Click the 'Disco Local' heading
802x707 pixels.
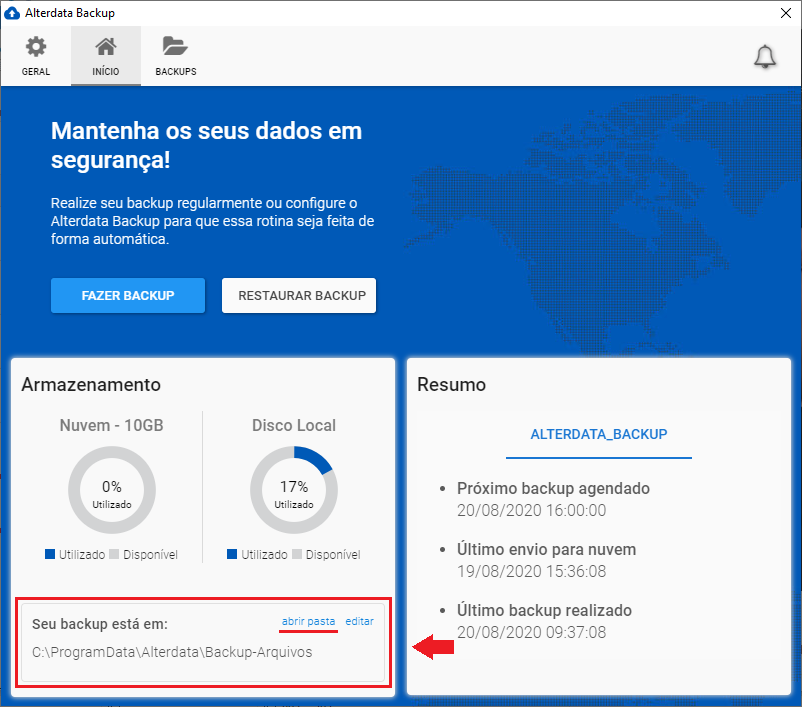coord(294,425)
